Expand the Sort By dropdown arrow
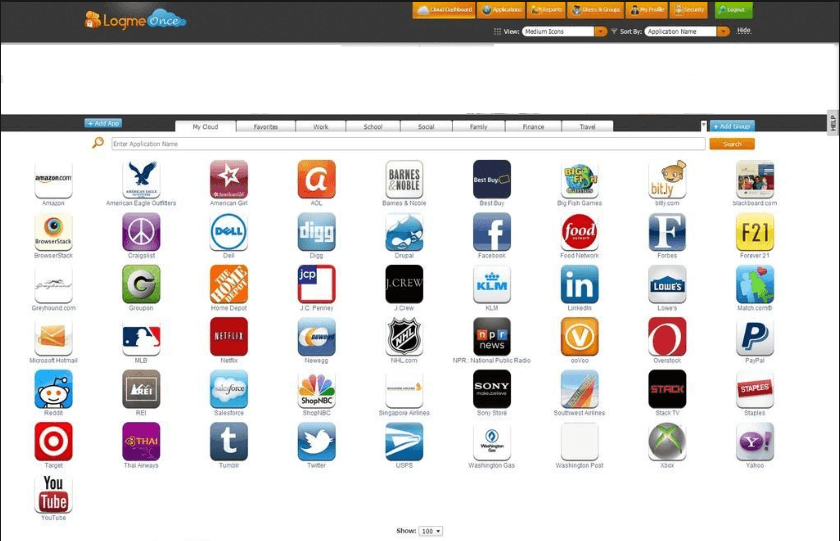 723,32
